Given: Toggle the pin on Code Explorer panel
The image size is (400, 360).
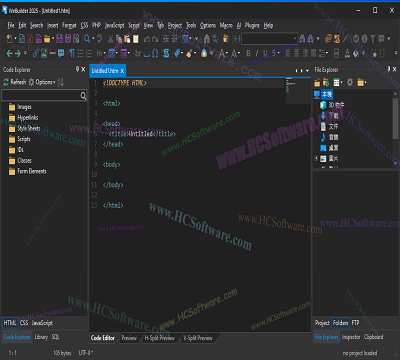Looking at the screenshot, I should click(x=77, y=69).
